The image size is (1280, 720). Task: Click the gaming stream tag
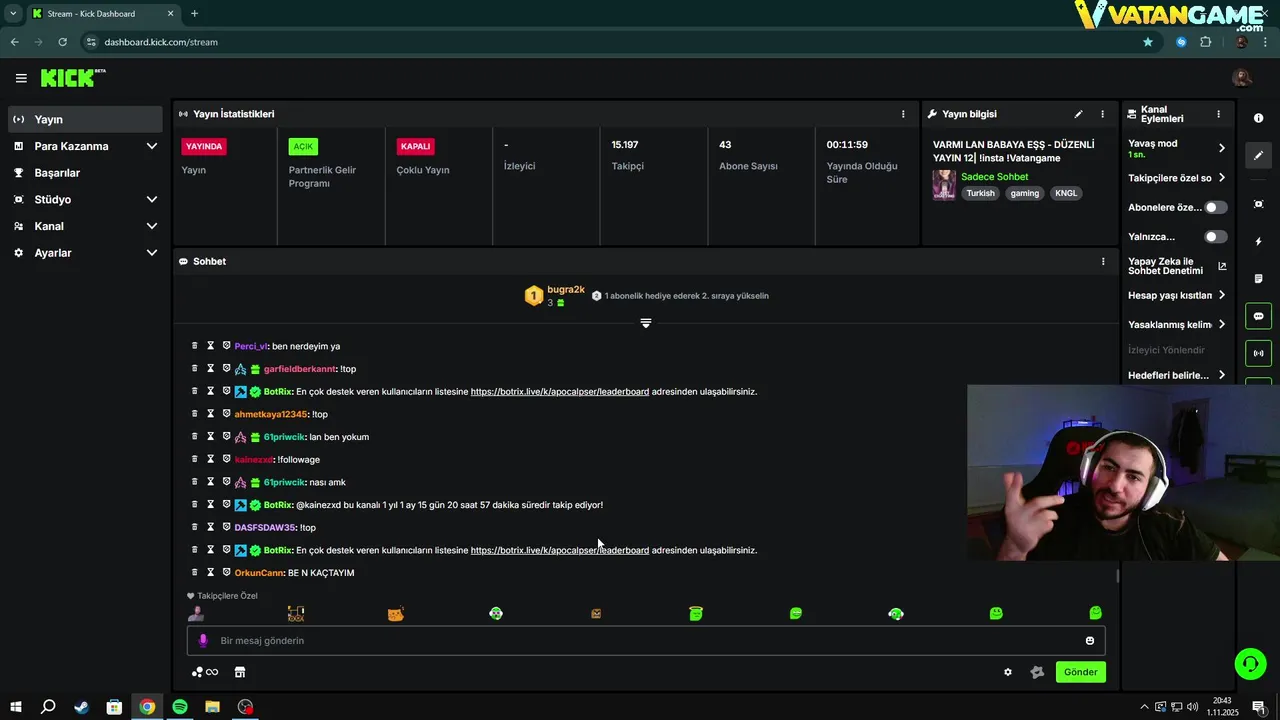[1025, 193]
